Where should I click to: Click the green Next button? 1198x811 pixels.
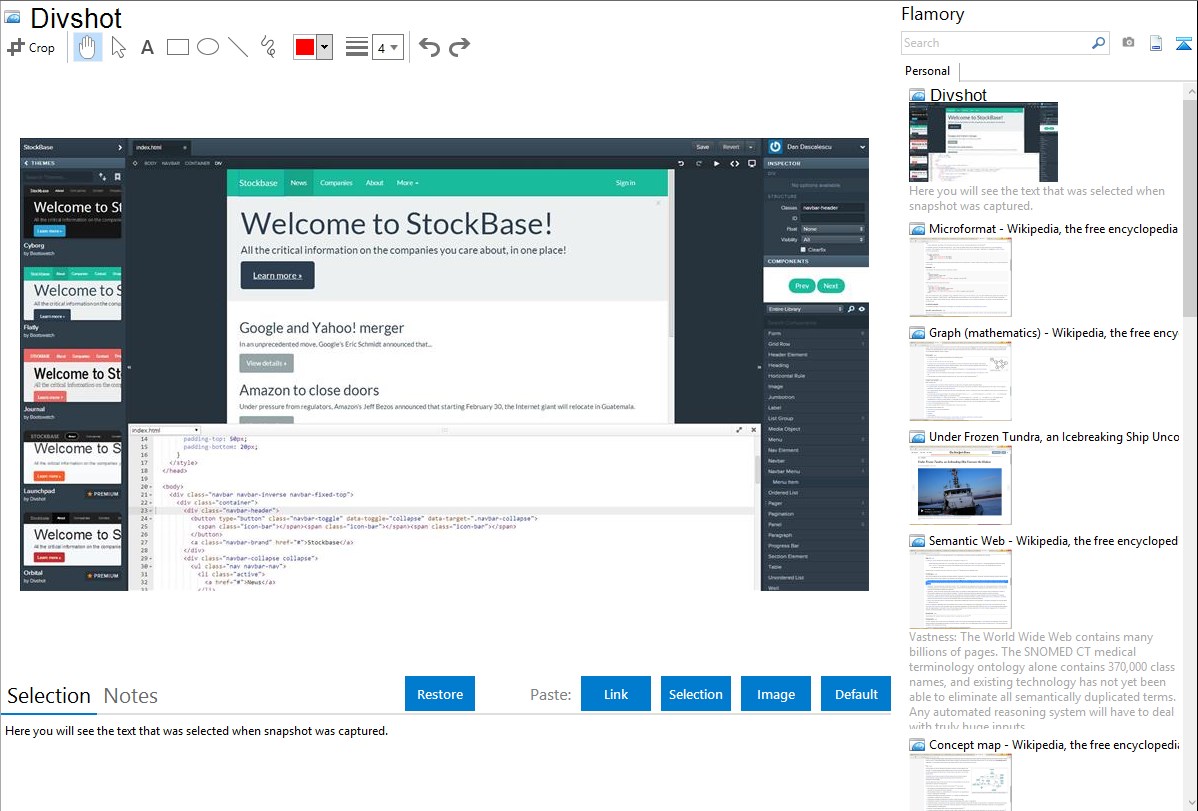tap(831, 286)
